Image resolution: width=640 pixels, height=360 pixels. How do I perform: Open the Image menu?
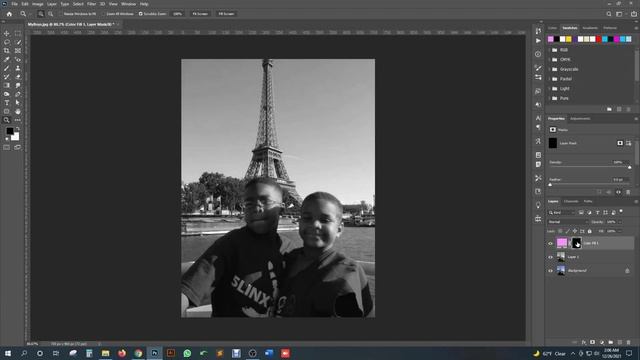(38, 4)
